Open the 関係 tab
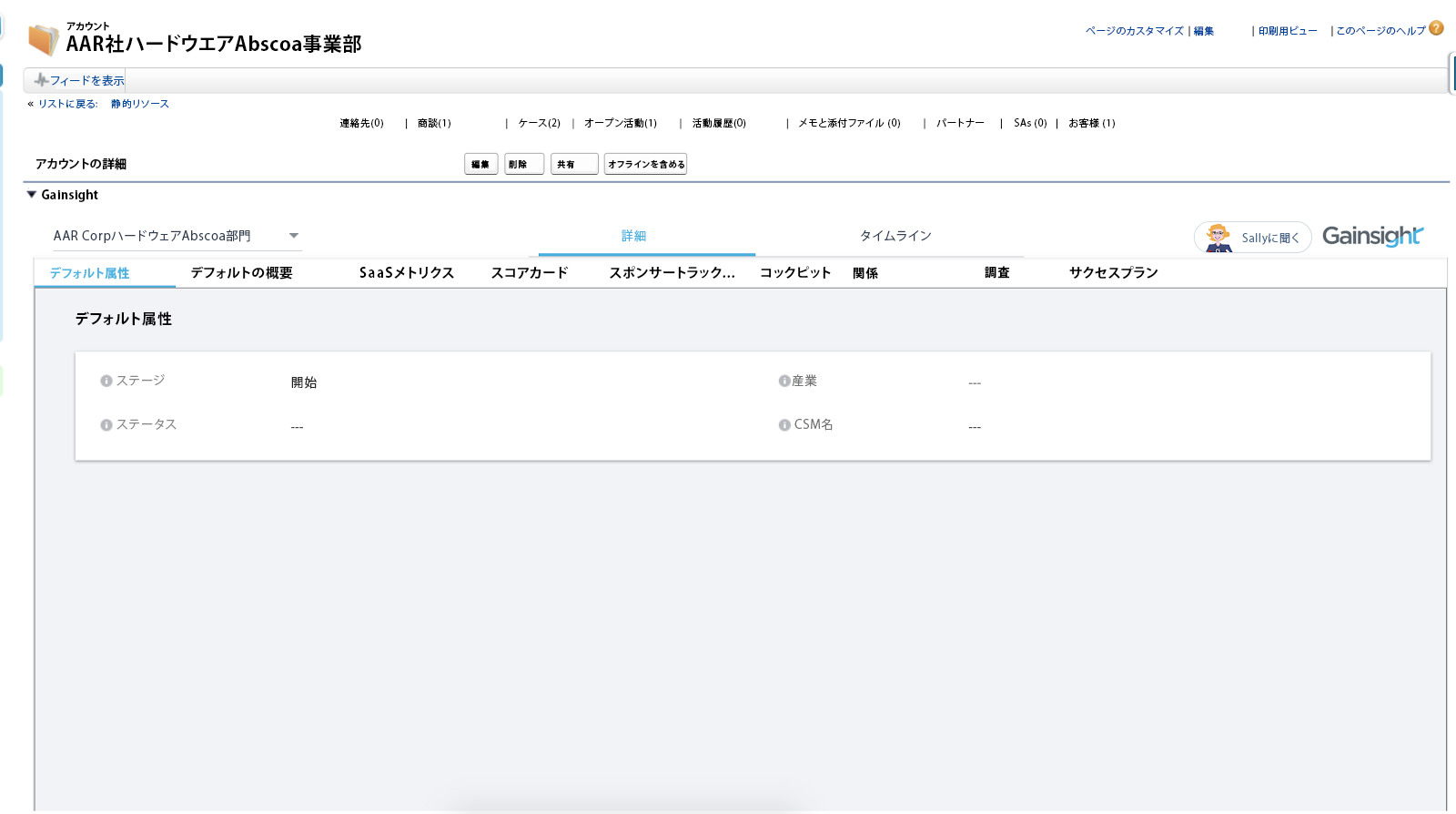This screenshot has height=814, width=1456. 865,273
